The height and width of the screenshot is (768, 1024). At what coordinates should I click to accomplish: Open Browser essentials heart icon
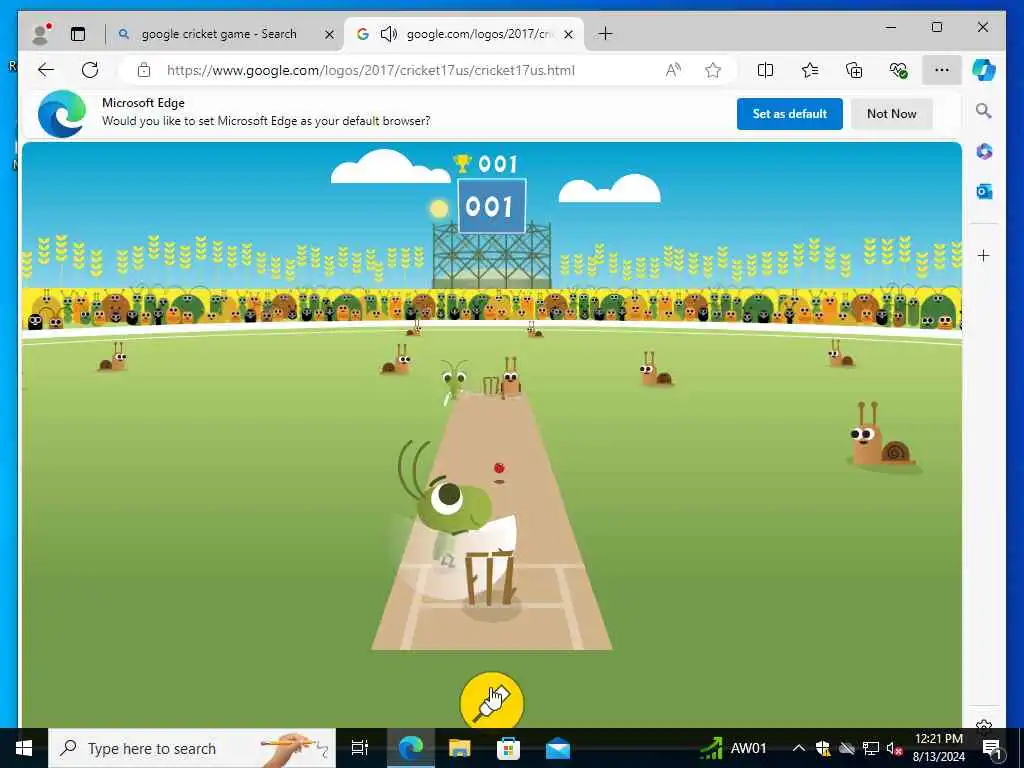point(899,70)
